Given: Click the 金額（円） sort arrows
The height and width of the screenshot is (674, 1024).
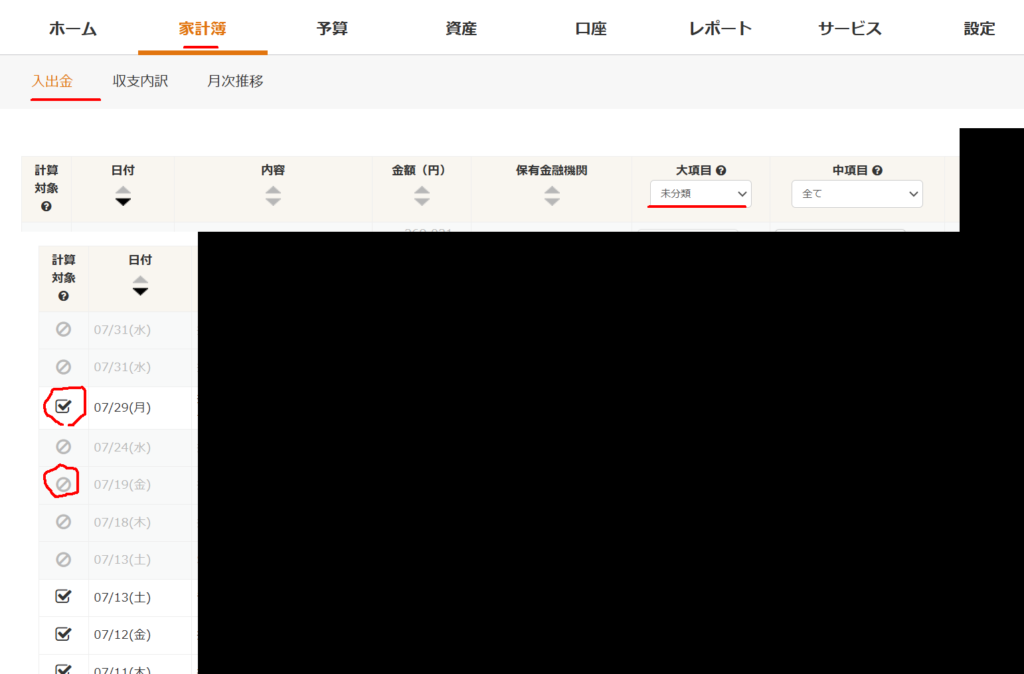Looking at the screenshot, I should [x=422, y=196].
